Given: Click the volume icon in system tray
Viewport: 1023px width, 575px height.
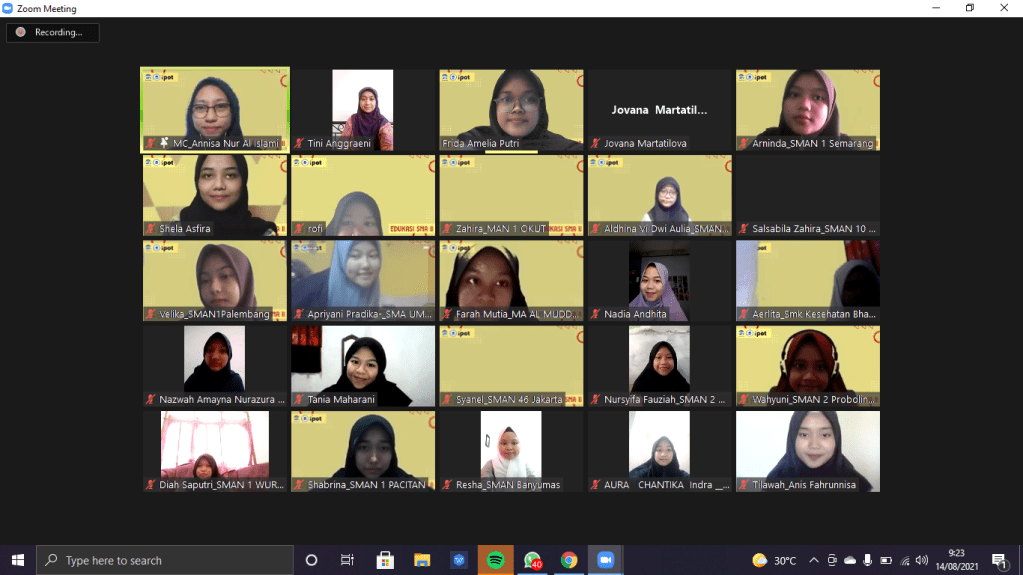Looking at the screenshot, I should pos(921,560).
